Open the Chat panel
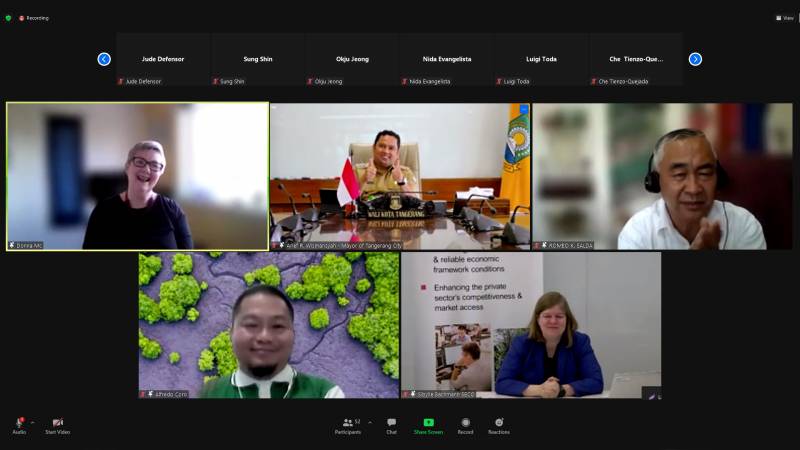 point(391,424)
